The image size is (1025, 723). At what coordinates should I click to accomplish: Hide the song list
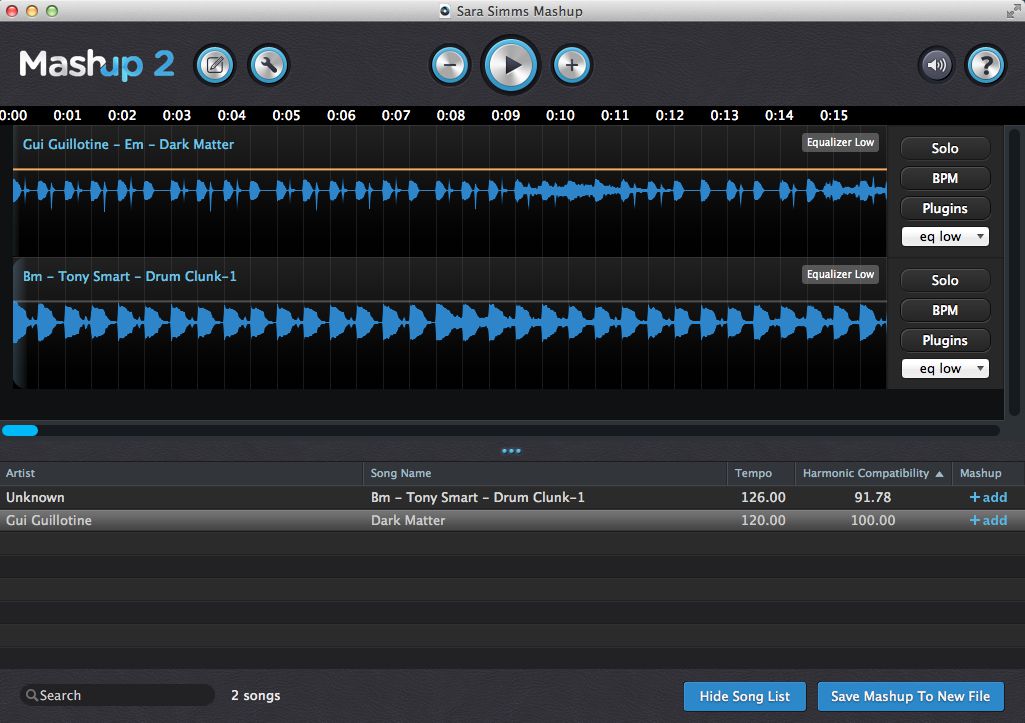744,696
